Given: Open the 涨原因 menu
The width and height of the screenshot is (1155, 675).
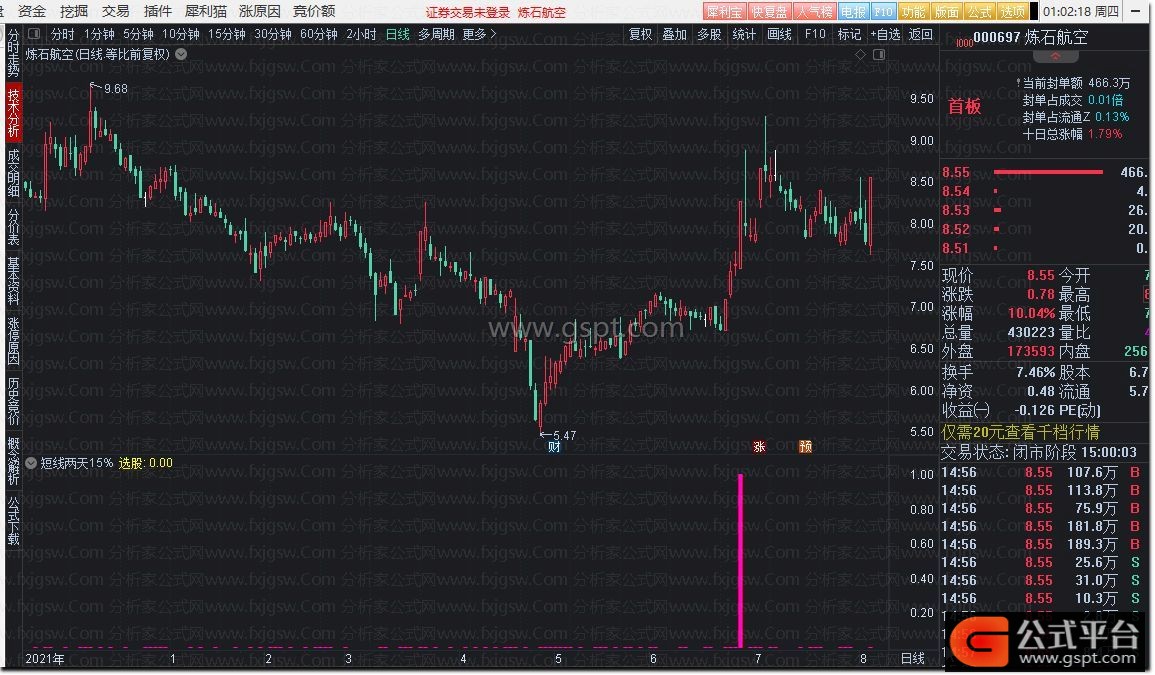Looking at the screenshot, I should (x=259, y=11).
